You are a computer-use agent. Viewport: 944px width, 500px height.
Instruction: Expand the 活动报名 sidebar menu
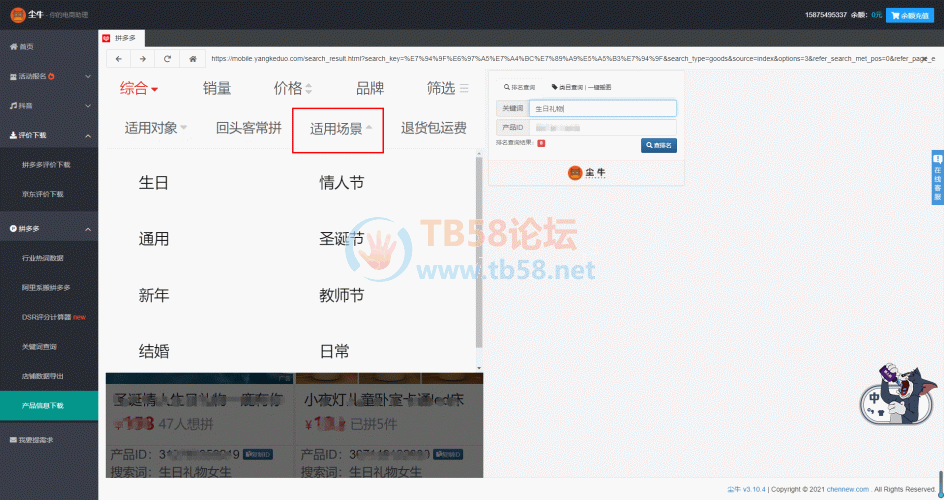coord(48,76)
